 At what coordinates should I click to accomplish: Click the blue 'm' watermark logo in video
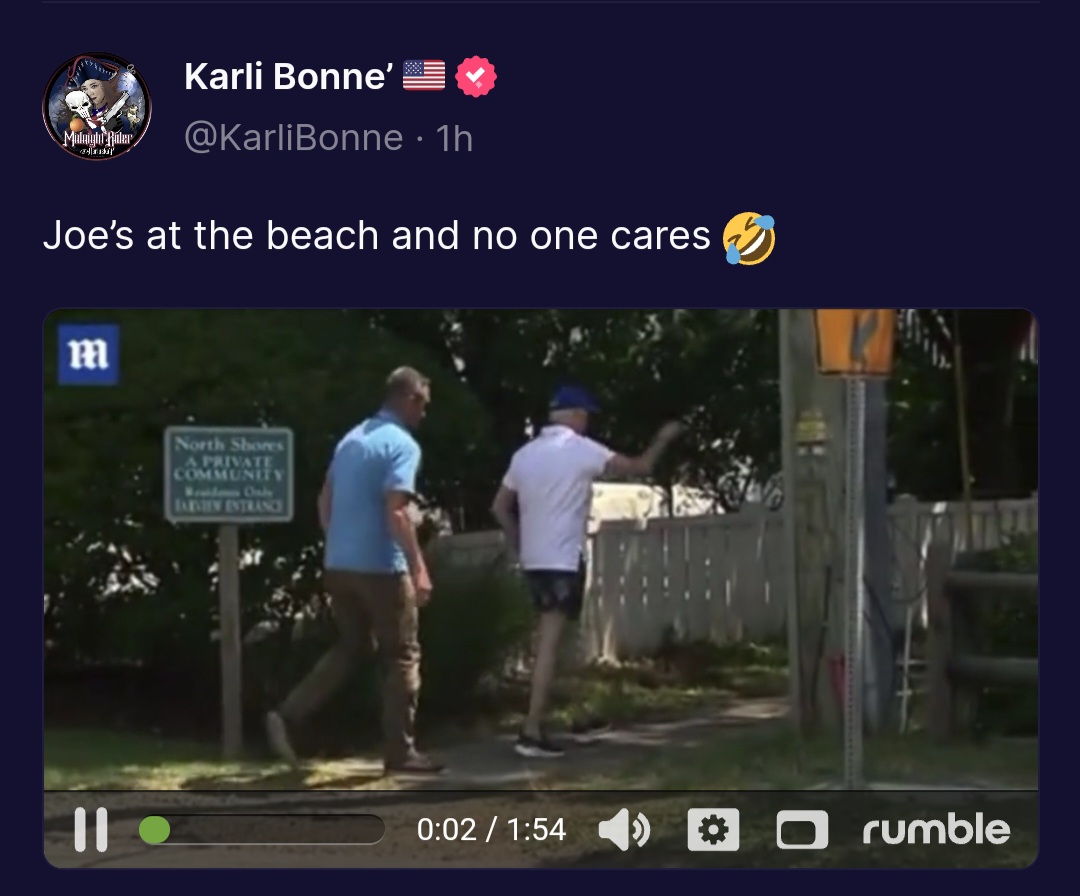(x=89, y=355)
